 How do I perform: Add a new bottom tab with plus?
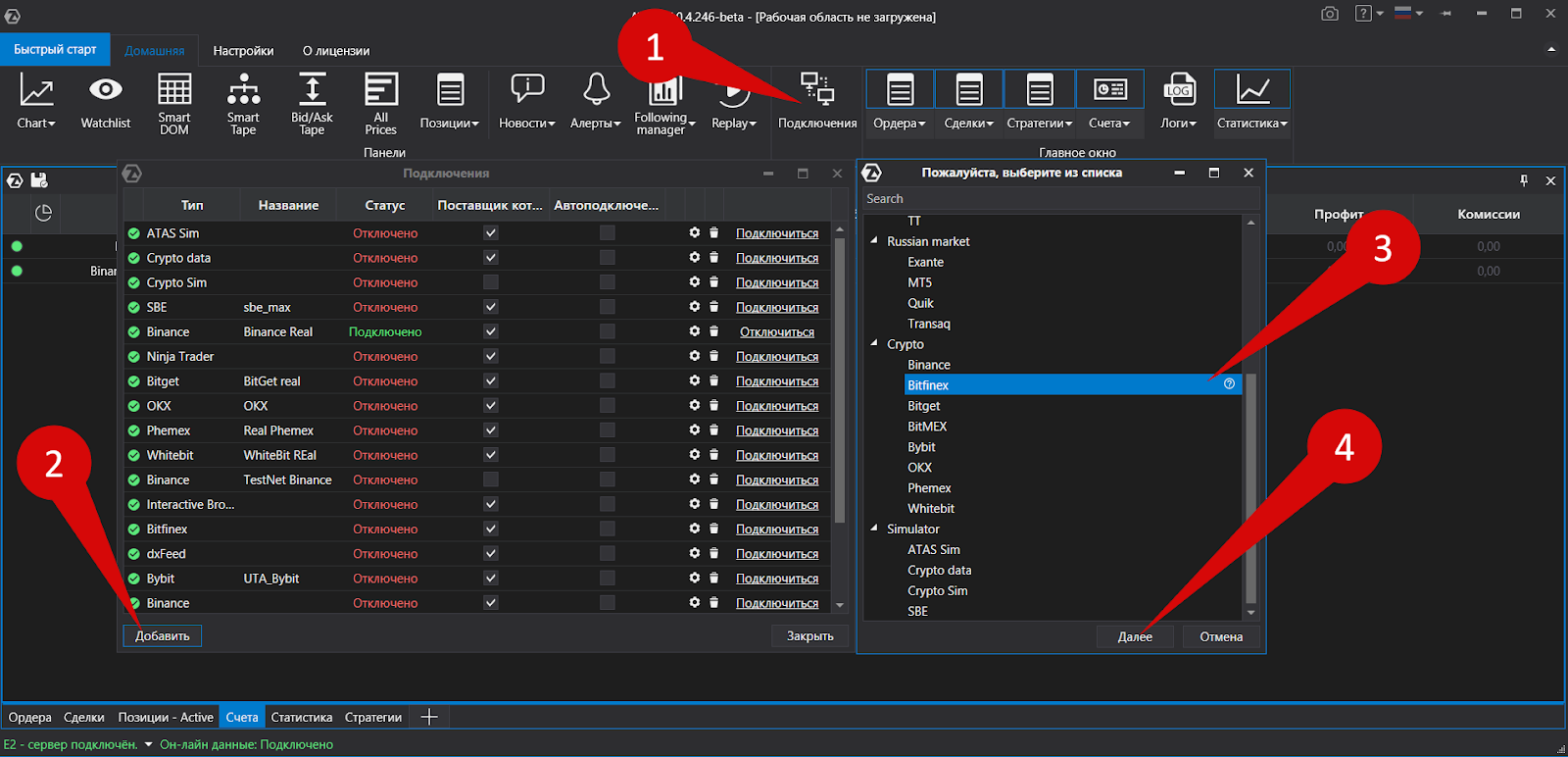point(429,717)
